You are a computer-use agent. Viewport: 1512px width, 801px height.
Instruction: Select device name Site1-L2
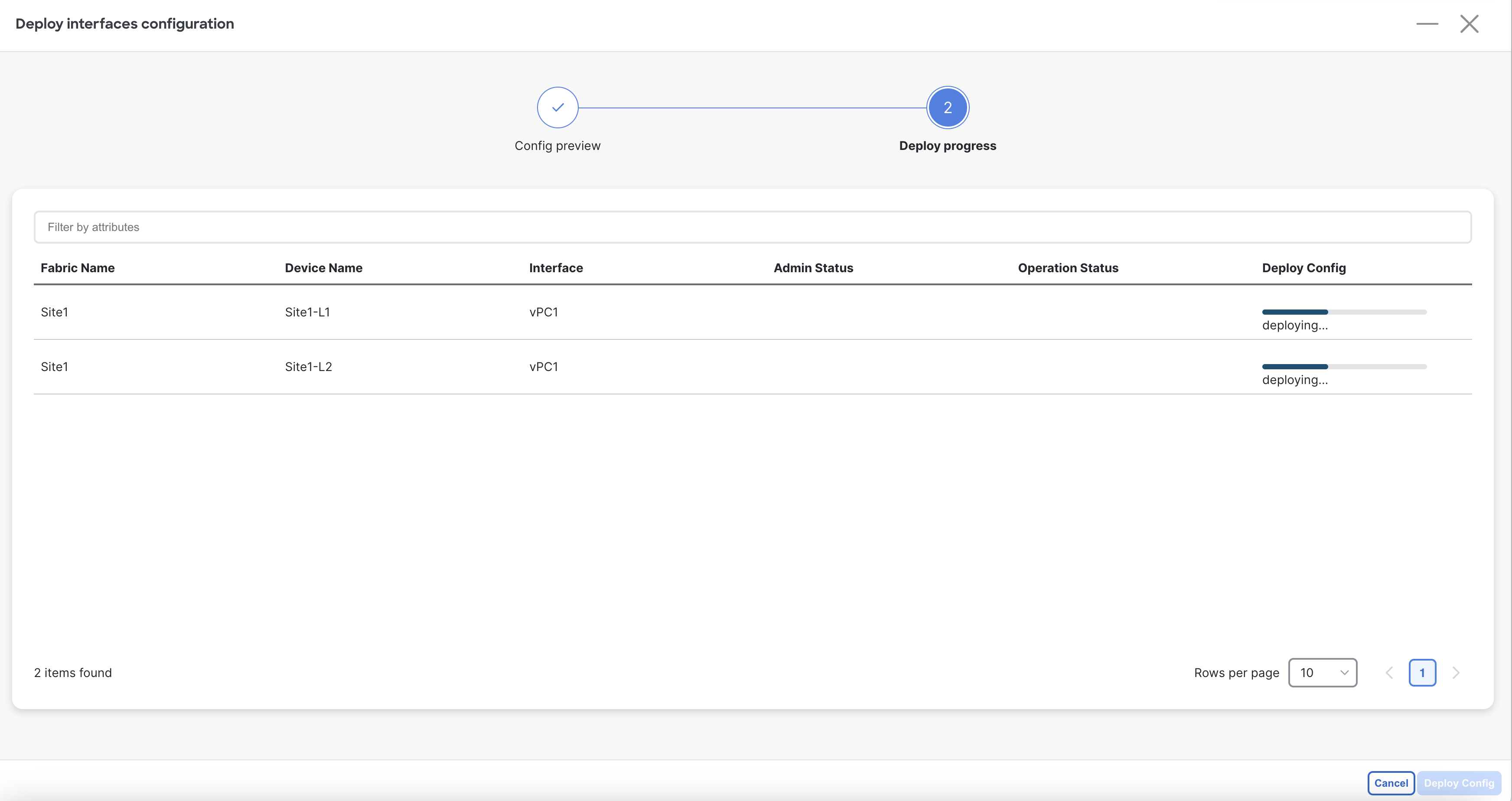point(308,367)
